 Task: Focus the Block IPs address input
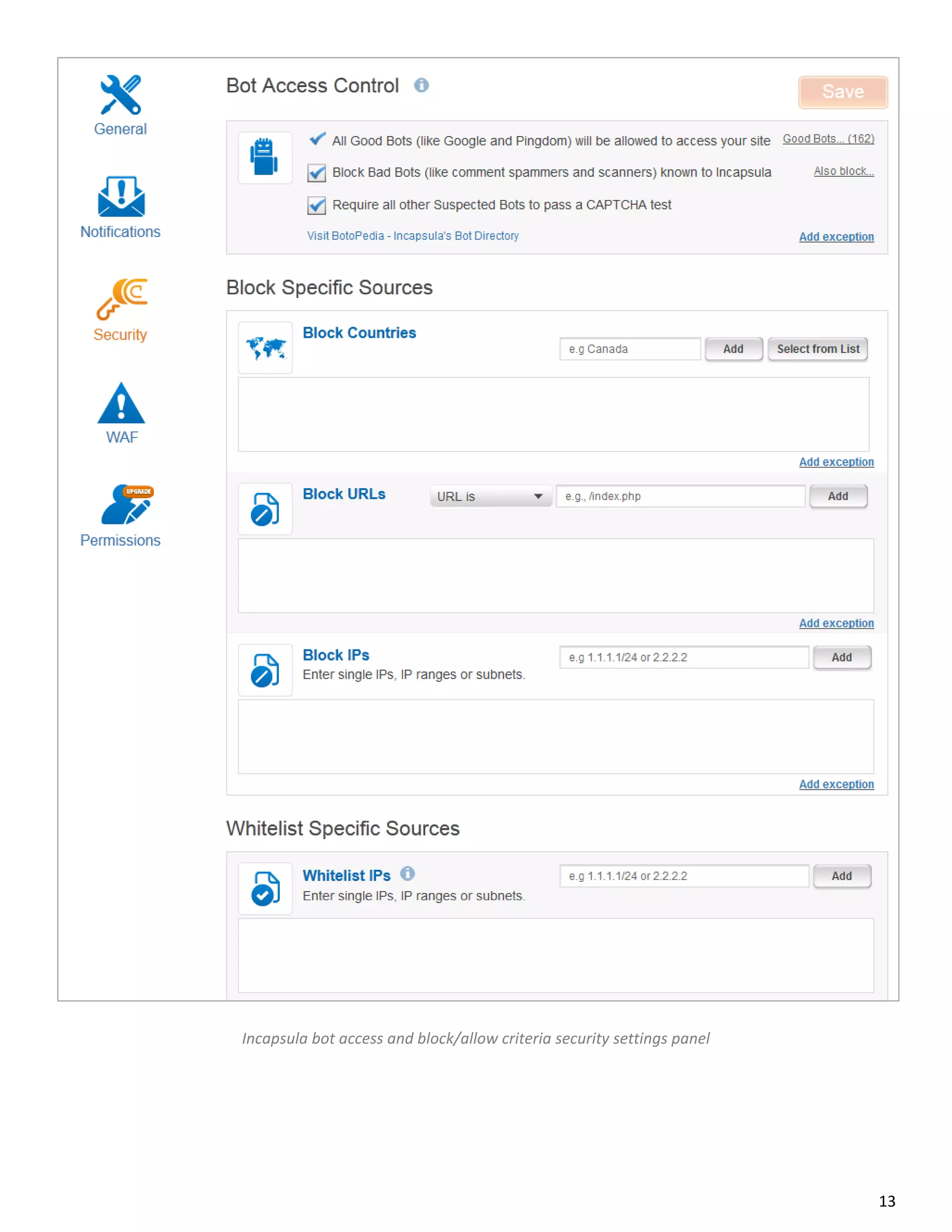[684, 657]
